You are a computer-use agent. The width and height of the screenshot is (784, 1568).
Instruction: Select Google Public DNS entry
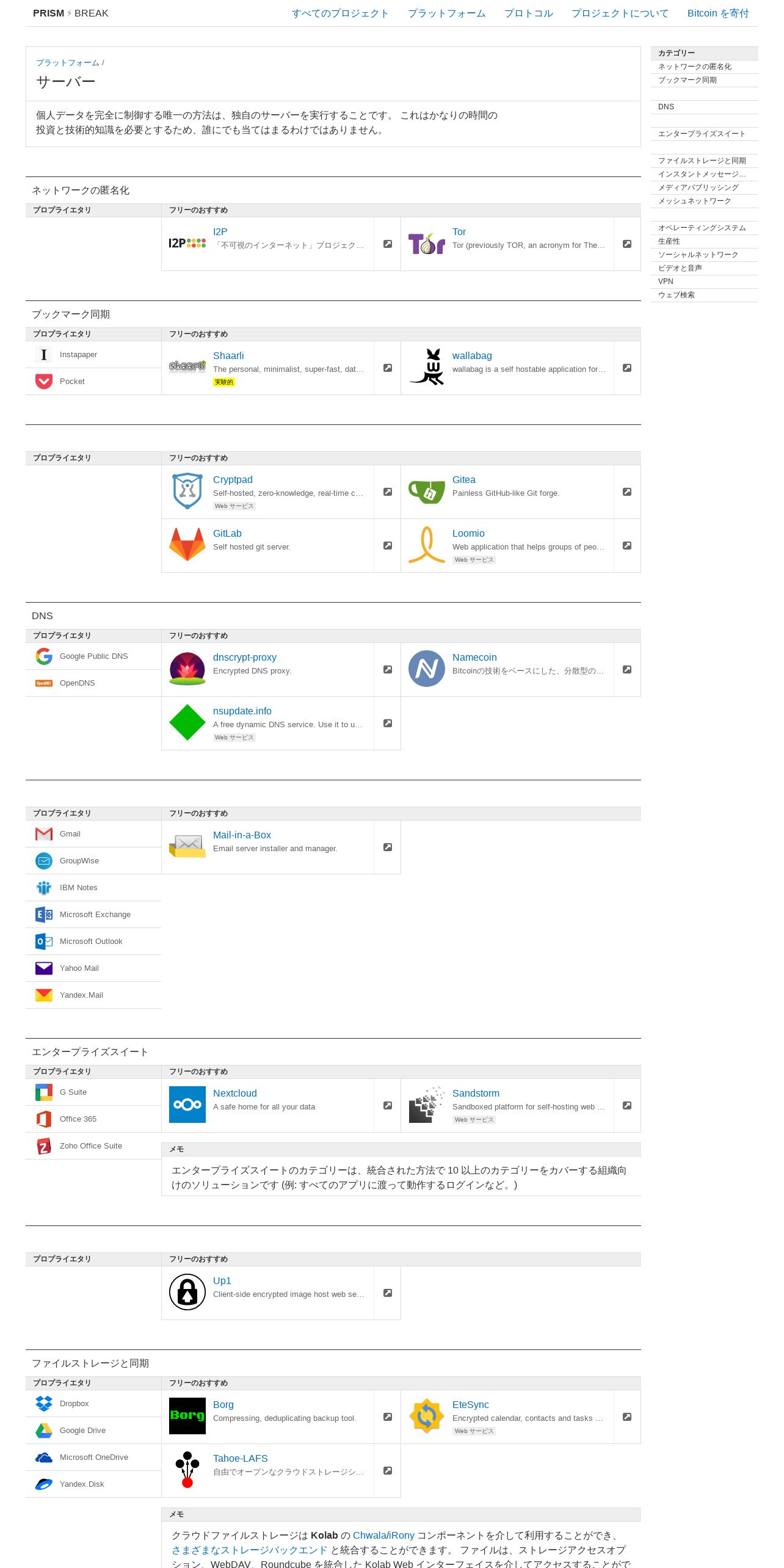tap(93, 656)
